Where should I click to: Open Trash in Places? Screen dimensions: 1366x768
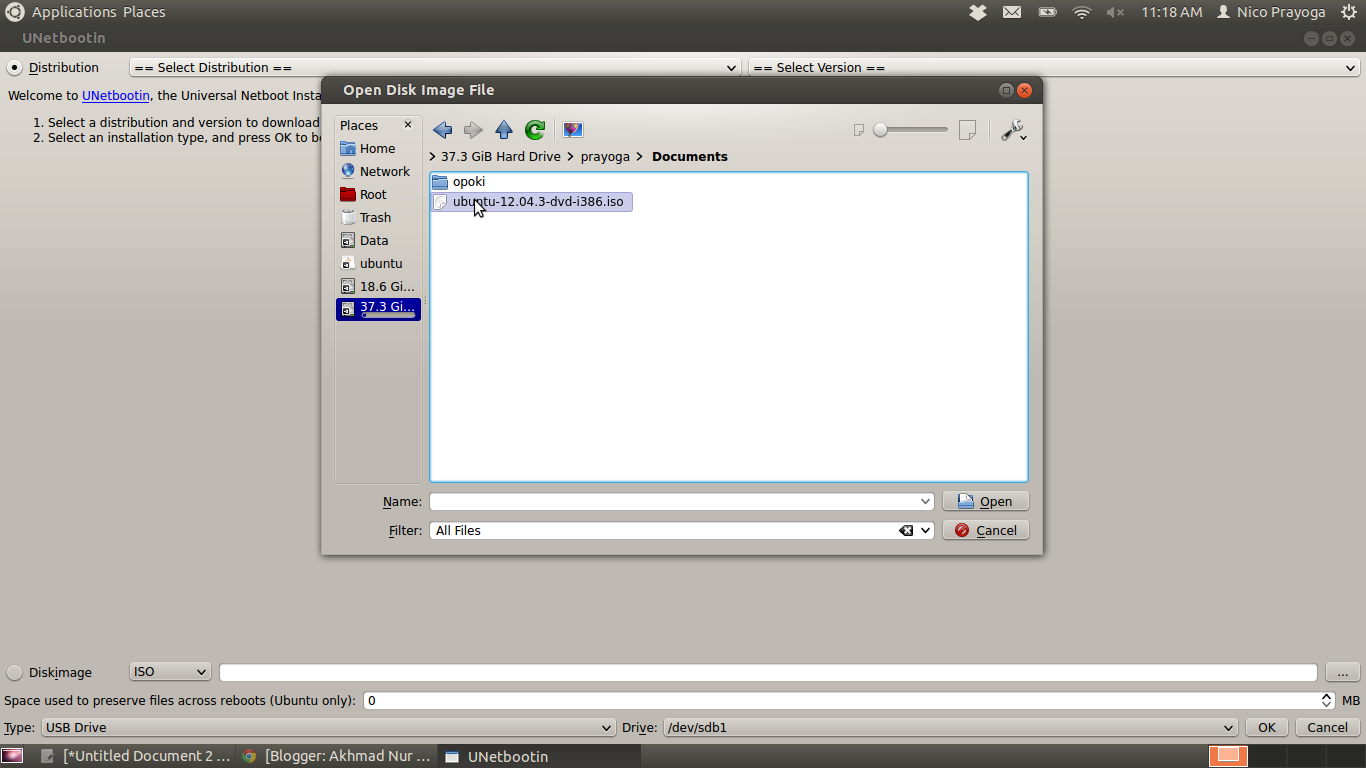pyautogui.click(x=378, y=217)
